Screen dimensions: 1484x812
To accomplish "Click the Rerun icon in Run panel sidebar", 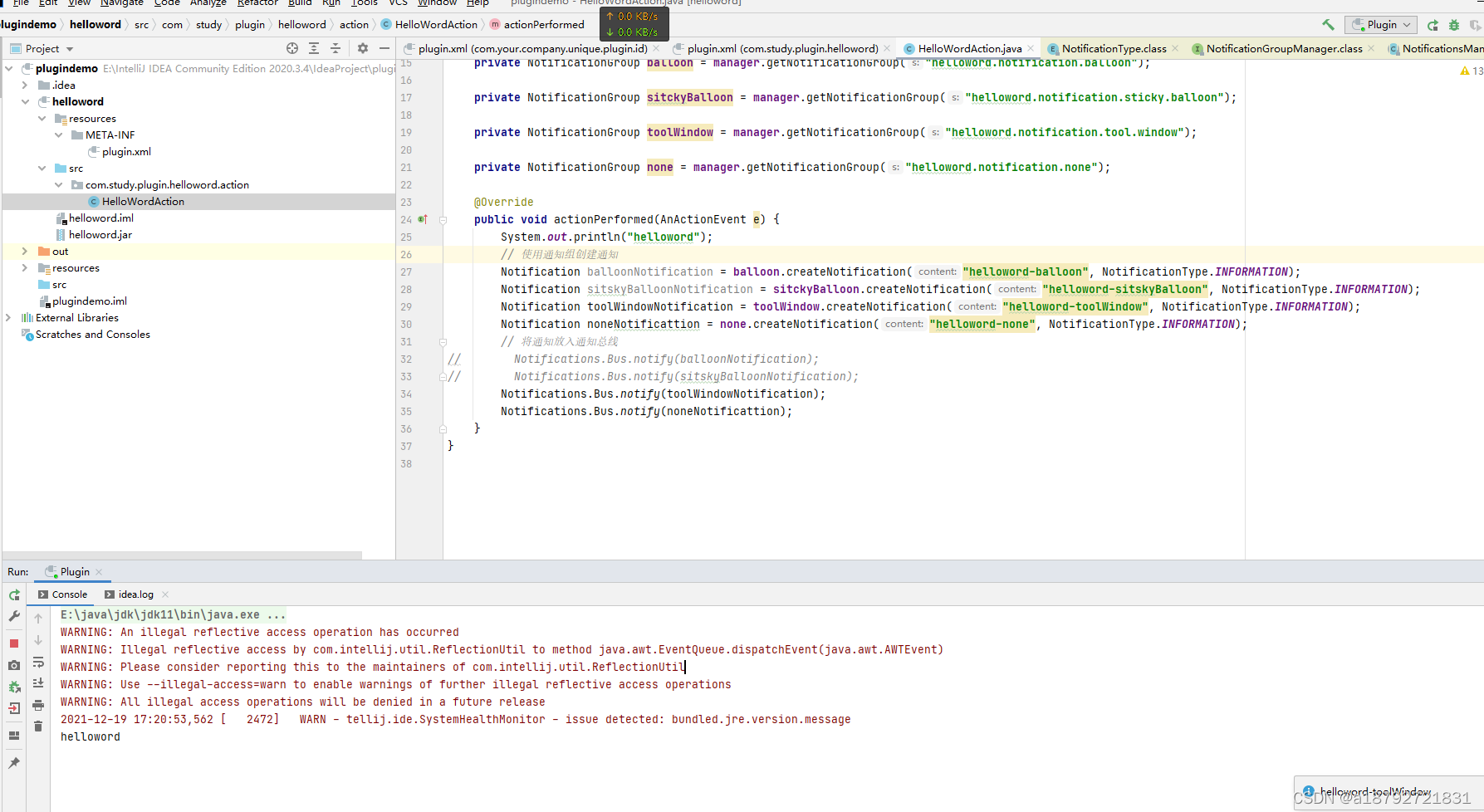I will click(14, 595).
